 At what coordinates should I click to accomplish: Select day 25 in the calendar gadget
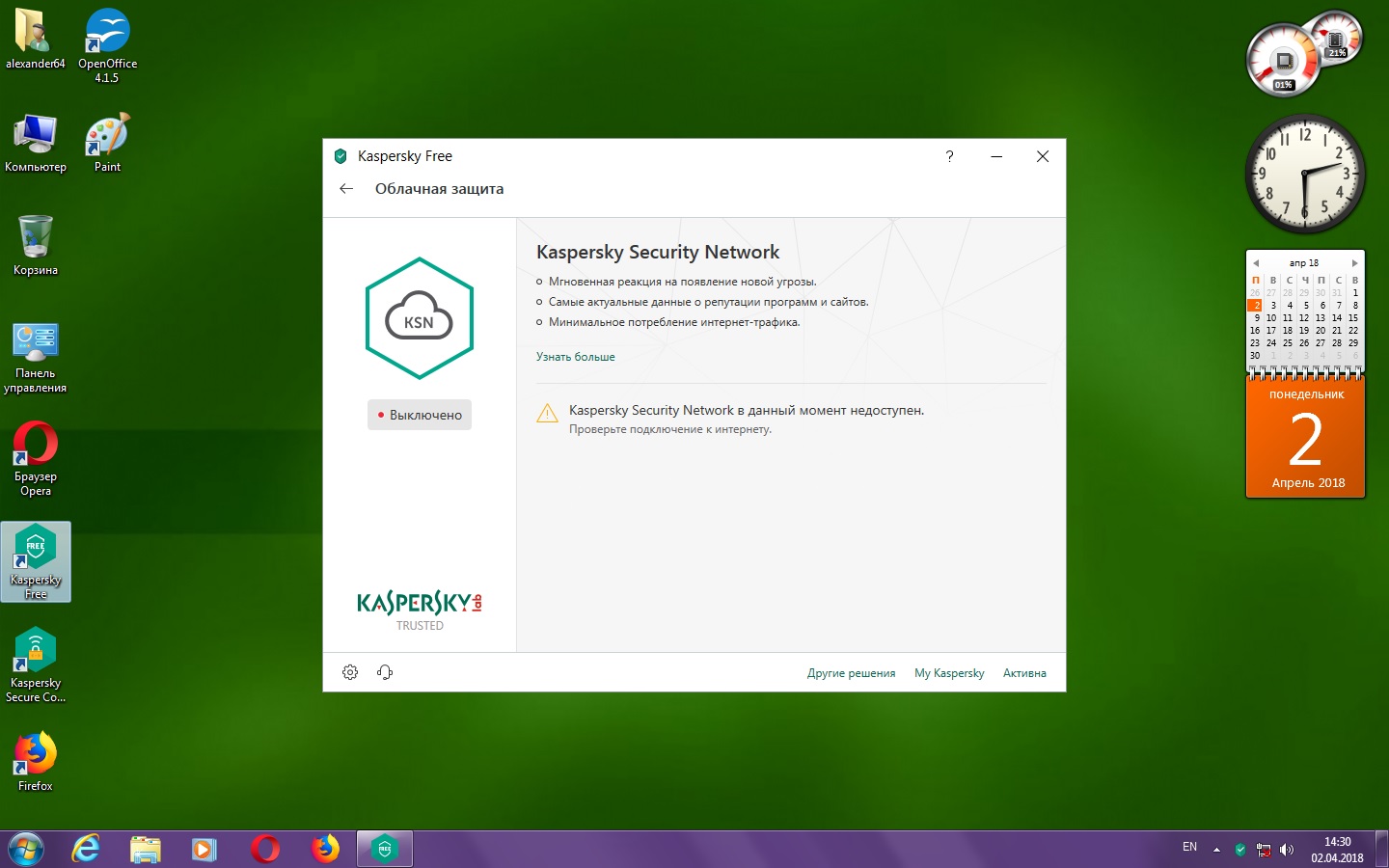point(1288,342)
